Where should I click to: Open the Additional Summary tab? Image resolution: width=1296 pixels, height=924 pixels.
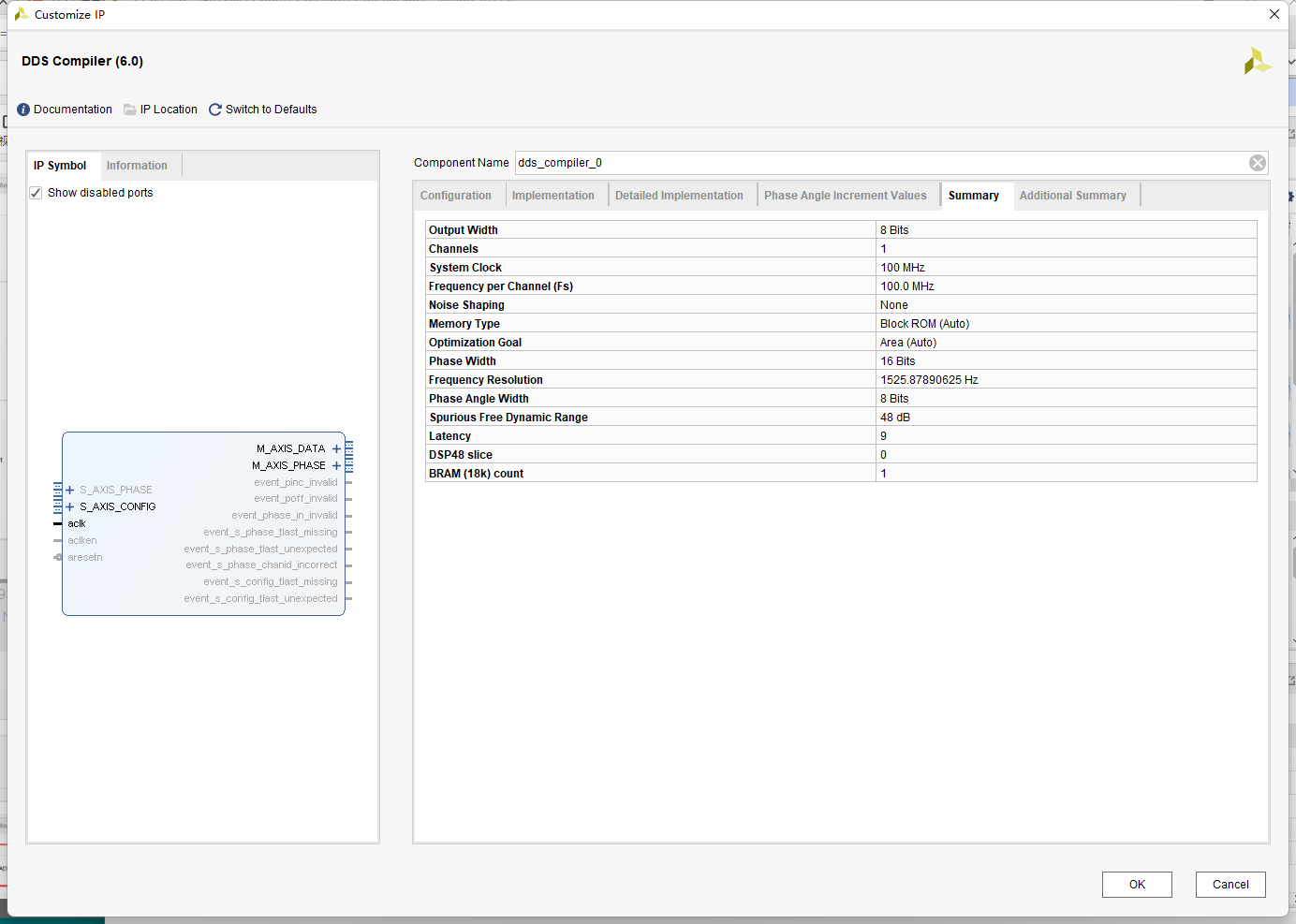[x=1073, y=196]
